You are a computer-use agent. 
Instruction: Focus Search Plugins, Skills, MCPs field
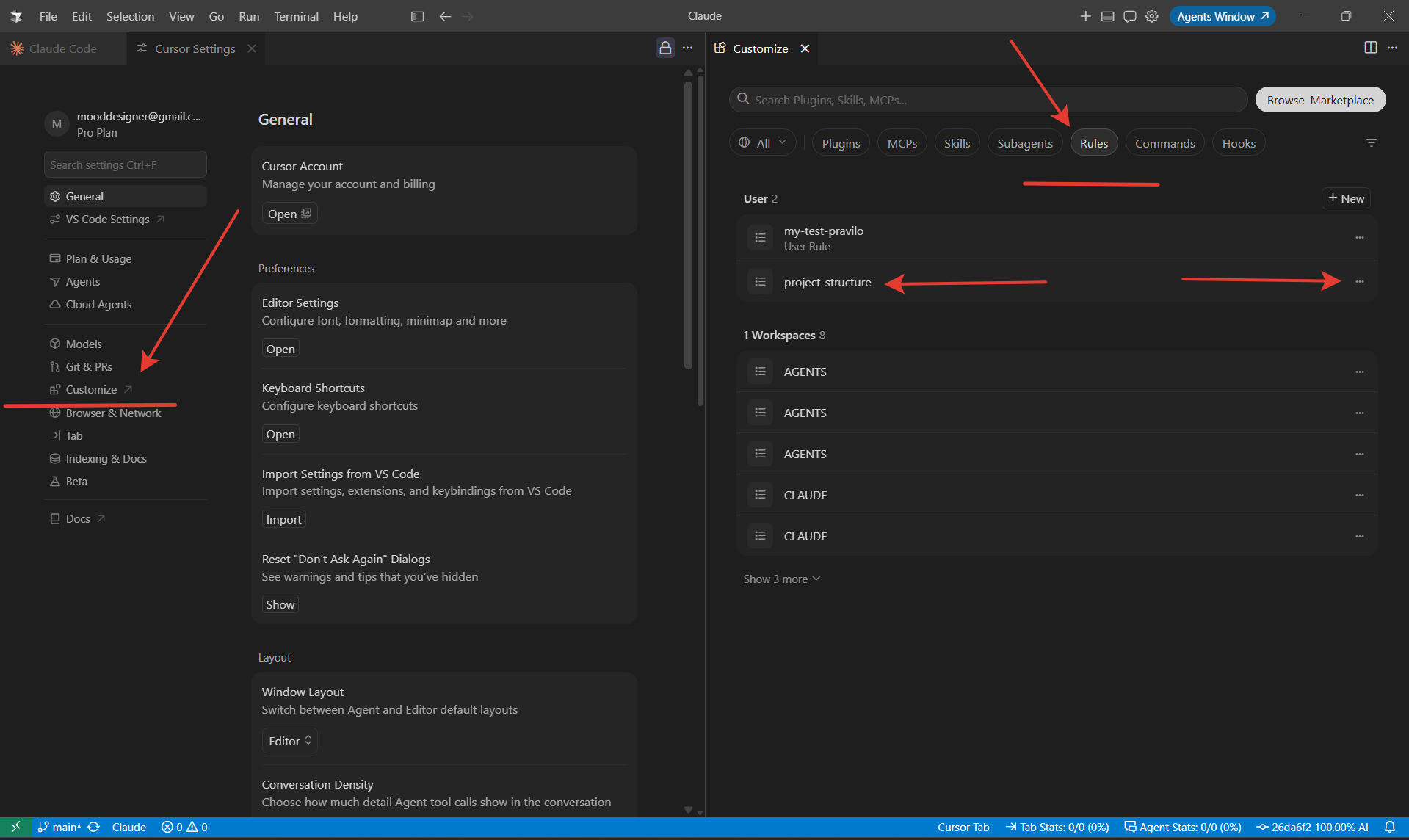(988, 100)
